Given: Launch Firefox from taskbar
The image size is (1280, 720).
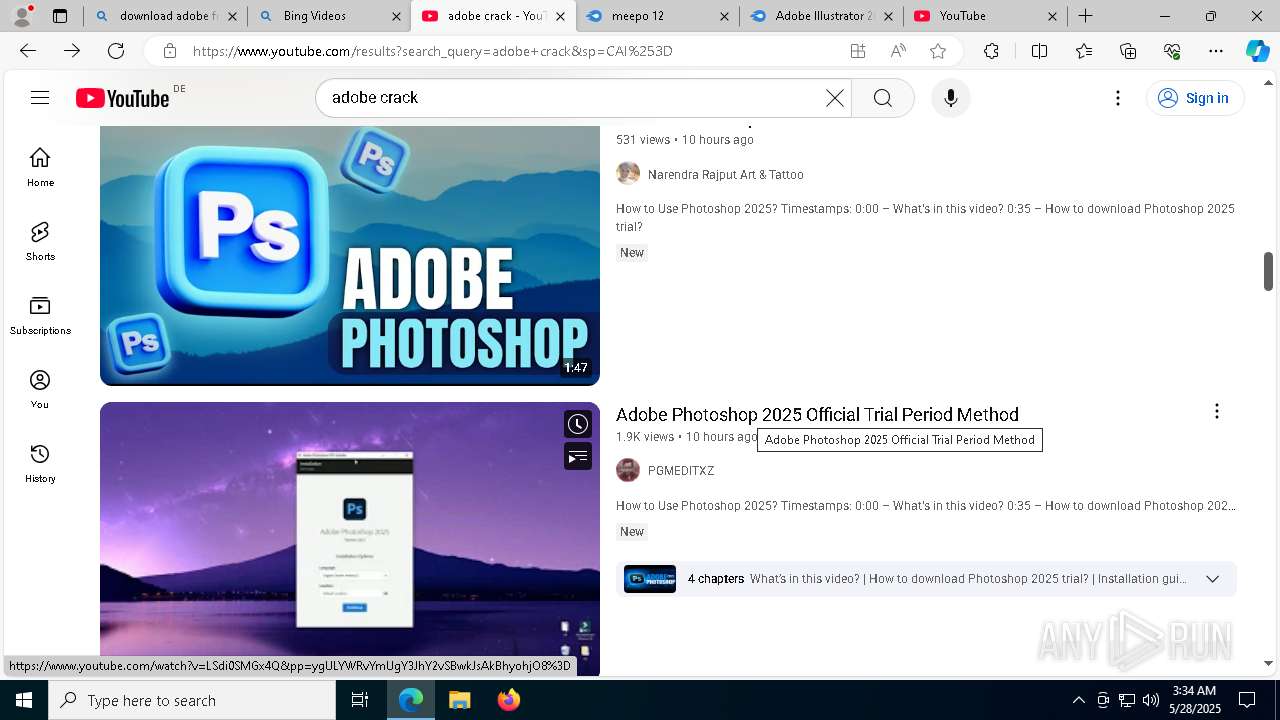Looking at the screenshot, I should tap(508, 700).
